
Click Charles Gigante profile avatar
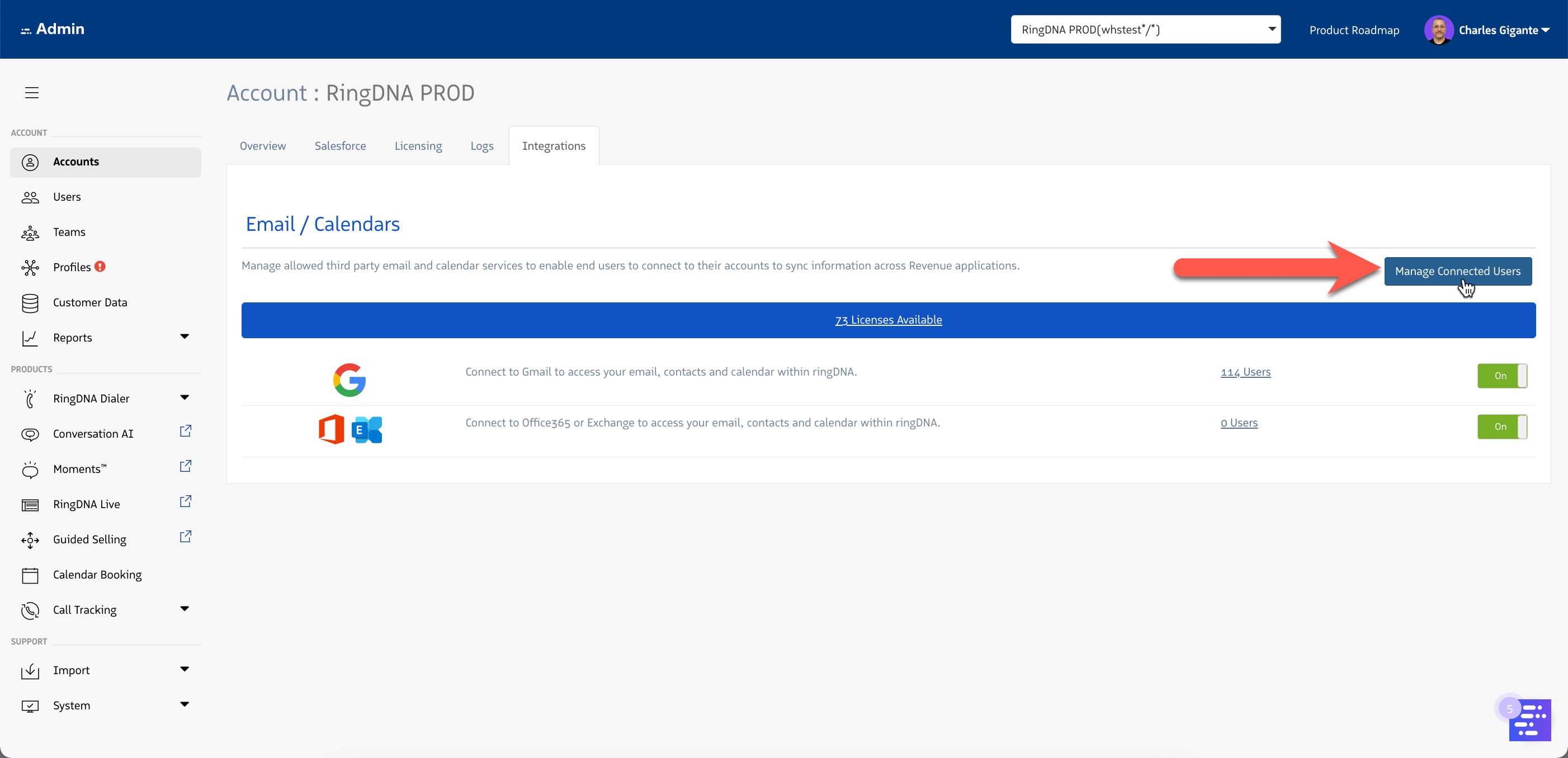1438,30
